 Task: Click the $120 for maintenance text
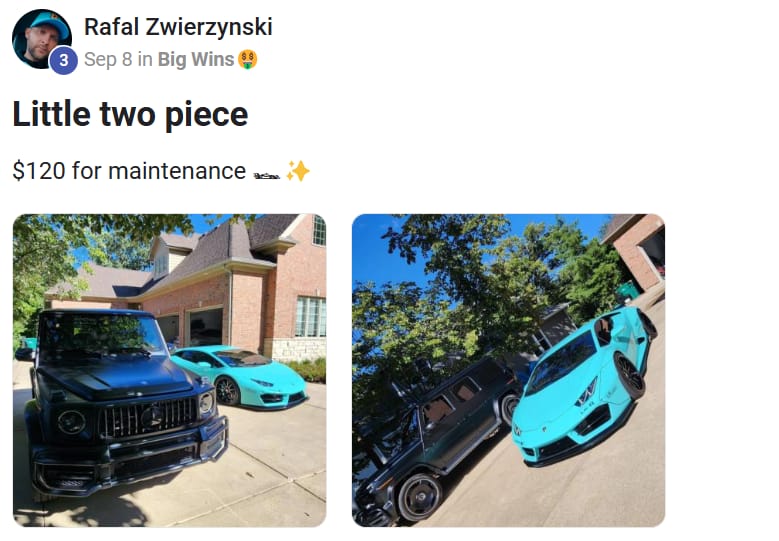(x=129, y=171)
